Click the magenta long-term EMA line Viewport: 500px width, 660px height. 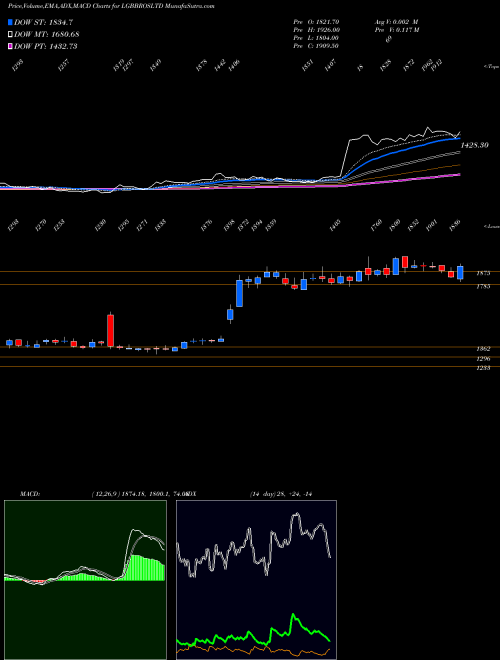click(x=404, y=180)
